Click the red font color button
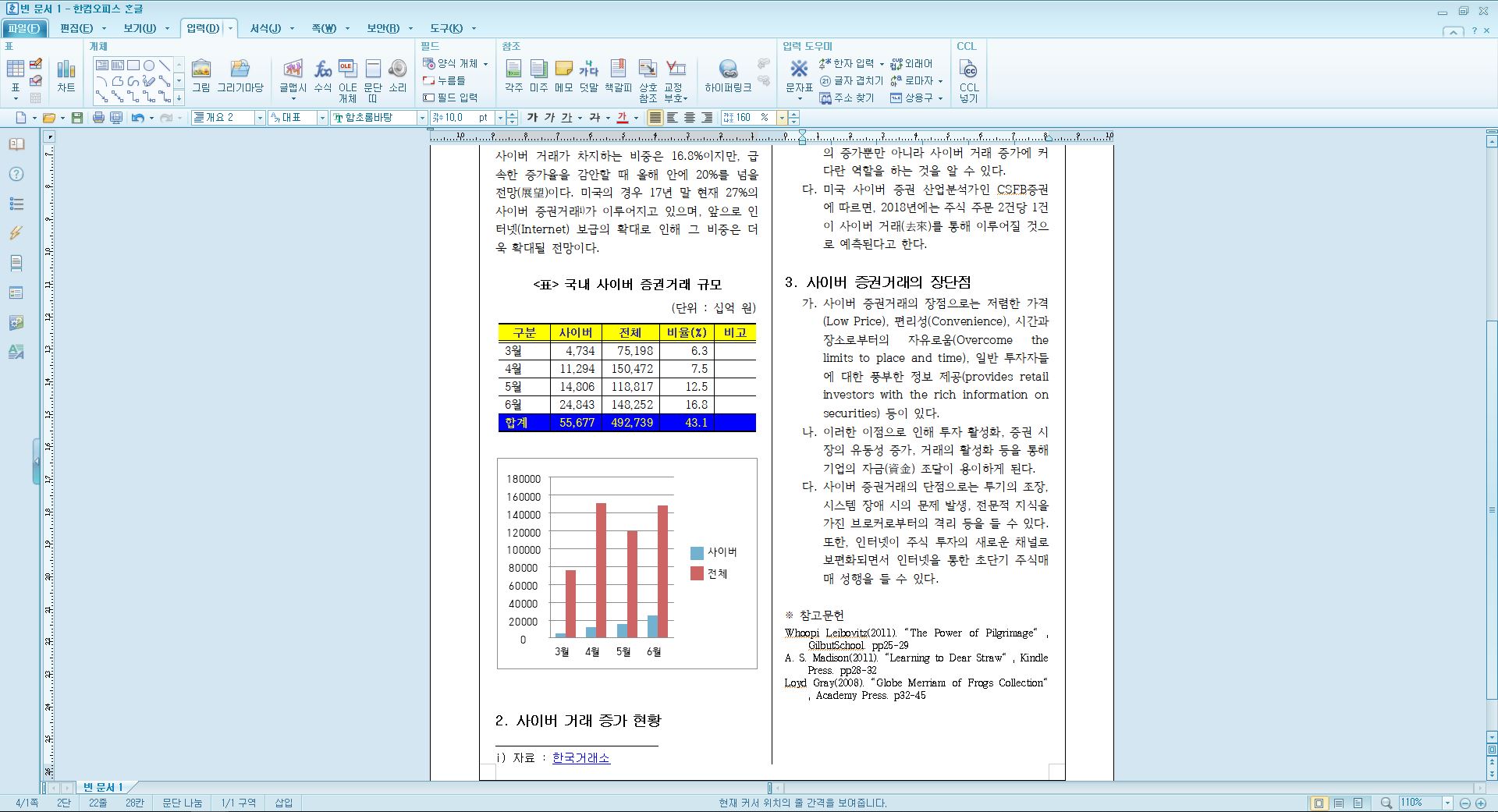1498x812 pixels. point(622,118)
